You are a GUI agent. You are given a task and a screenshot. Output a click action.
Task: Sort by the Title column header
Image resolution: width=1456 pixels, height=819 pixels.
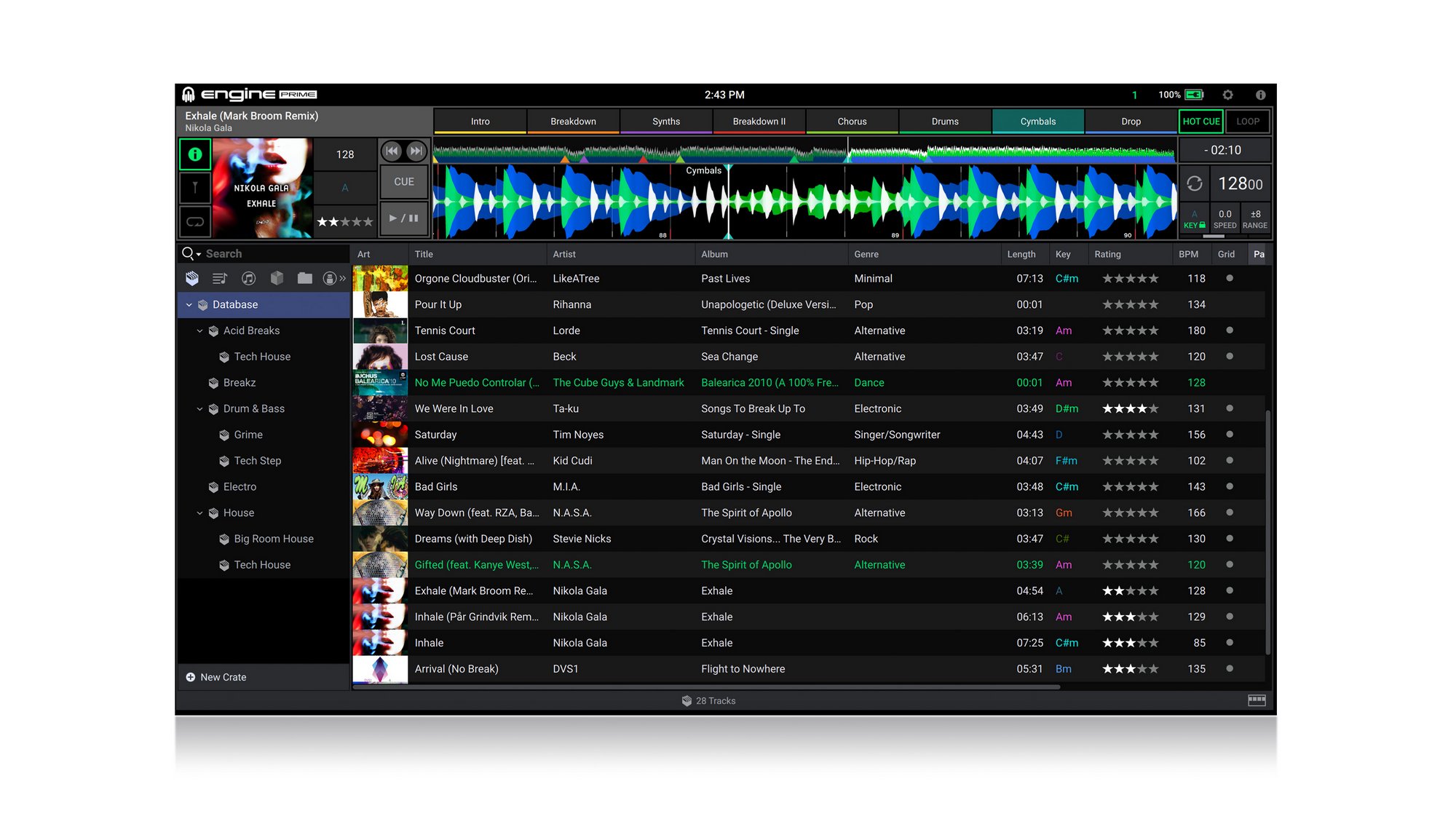pos(477,254)
